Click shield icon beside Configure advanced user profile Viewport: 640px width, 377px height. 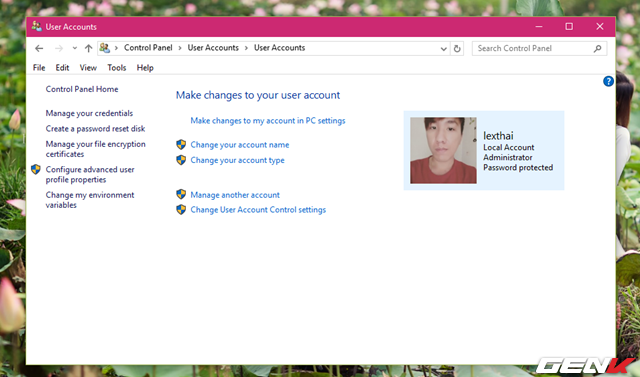click(36, 169)
